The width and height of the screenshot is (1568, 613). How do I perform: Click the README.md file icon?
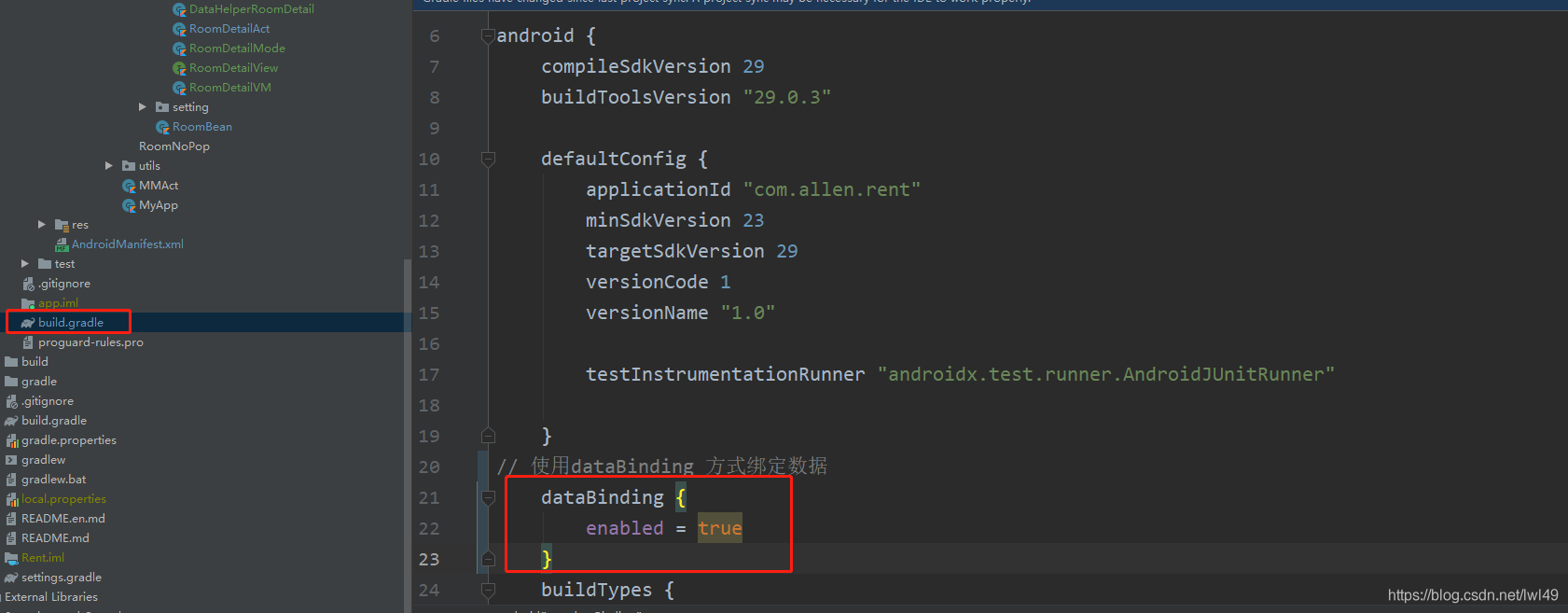[x=11, y=538]
